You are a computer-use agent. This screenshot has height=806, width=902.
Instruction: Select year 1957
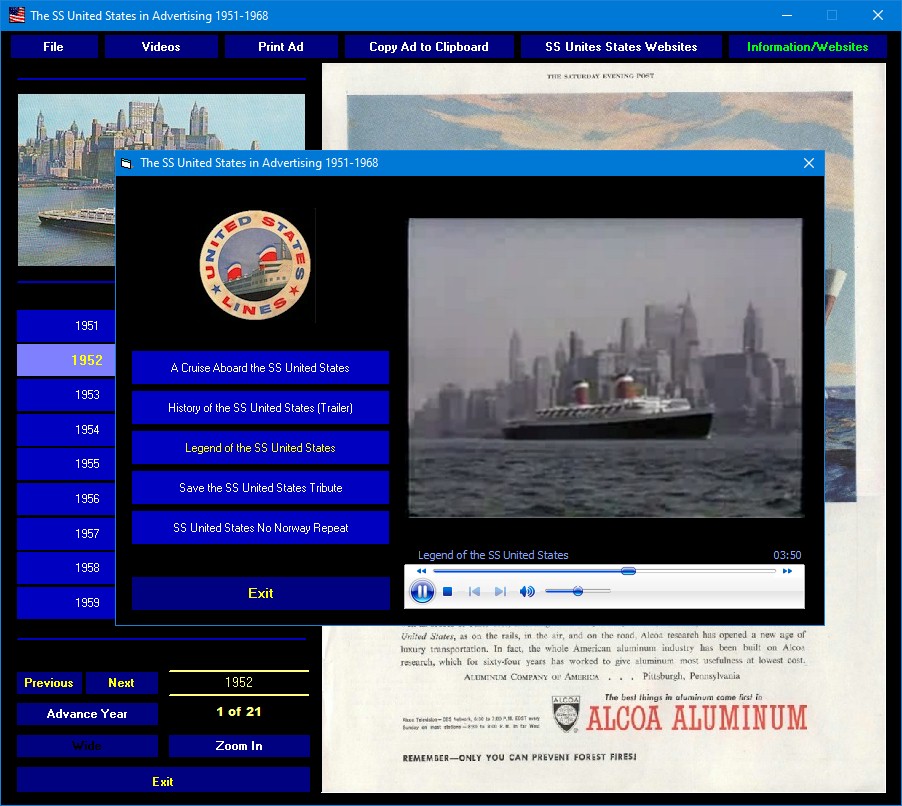click(x=66, y=533)
